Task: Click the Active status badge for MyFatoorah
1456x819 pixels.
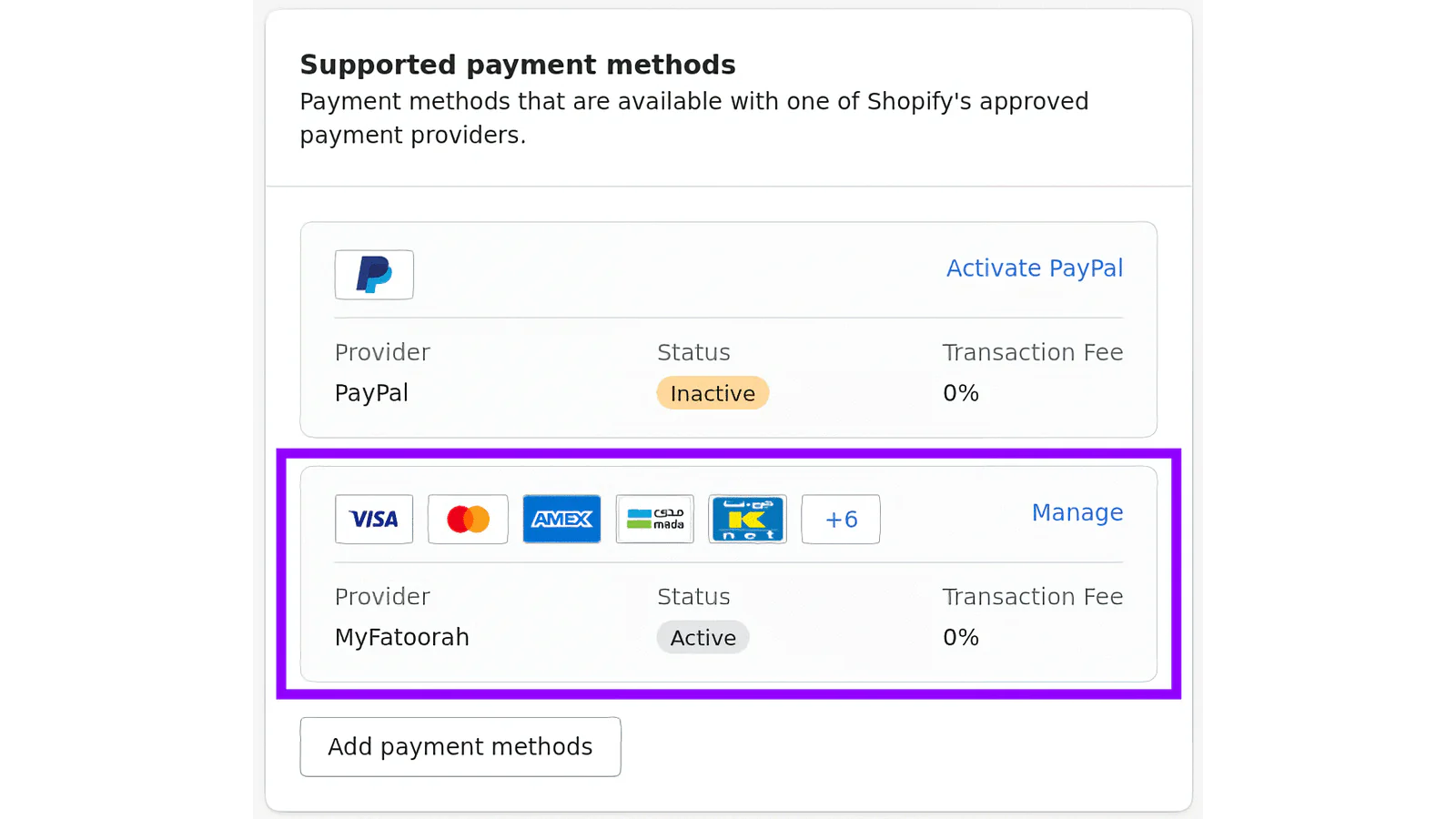Action: (x=703, y=638)
